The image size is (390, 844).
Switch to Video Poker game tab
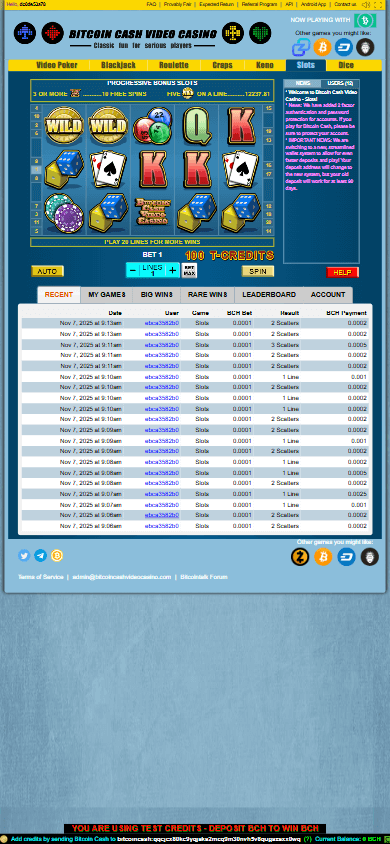click(x=56, y=65)
